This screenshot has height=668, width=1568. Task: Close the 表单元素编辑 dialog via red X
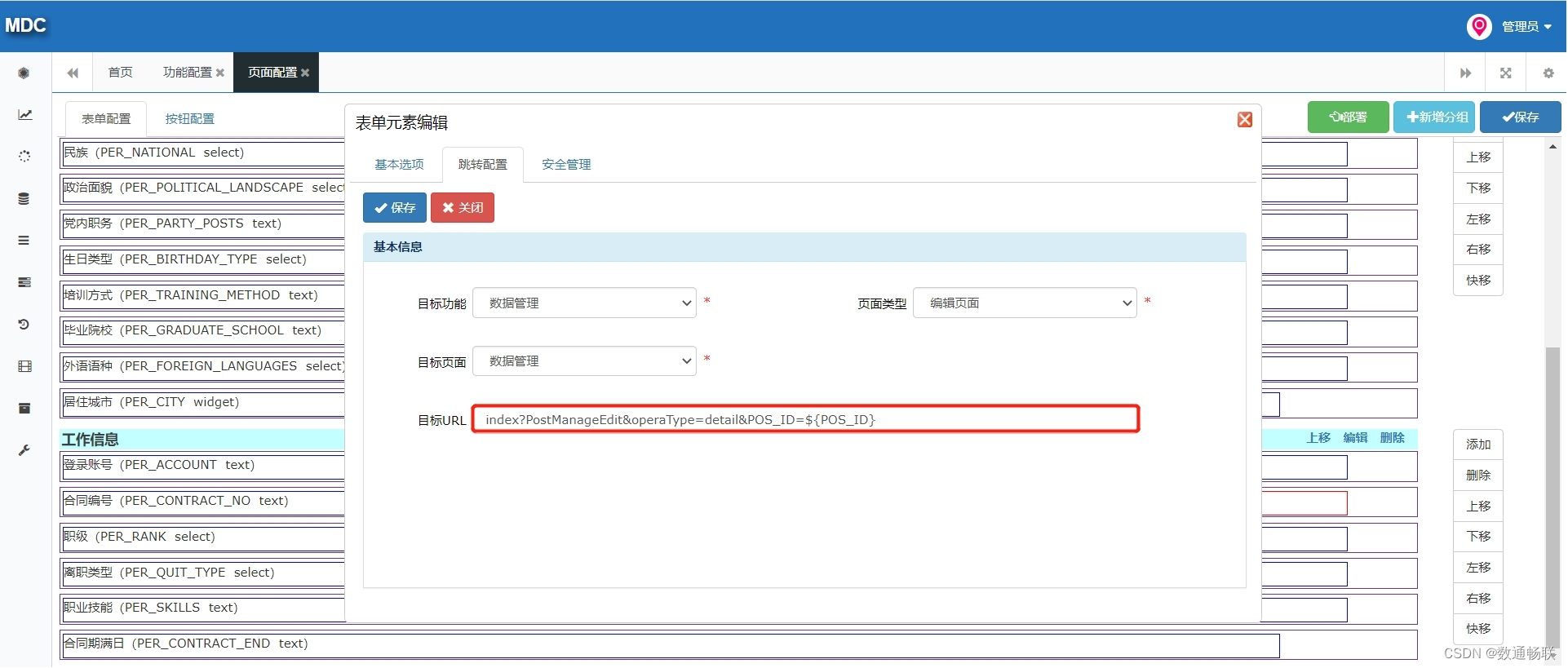[1245, 120]
